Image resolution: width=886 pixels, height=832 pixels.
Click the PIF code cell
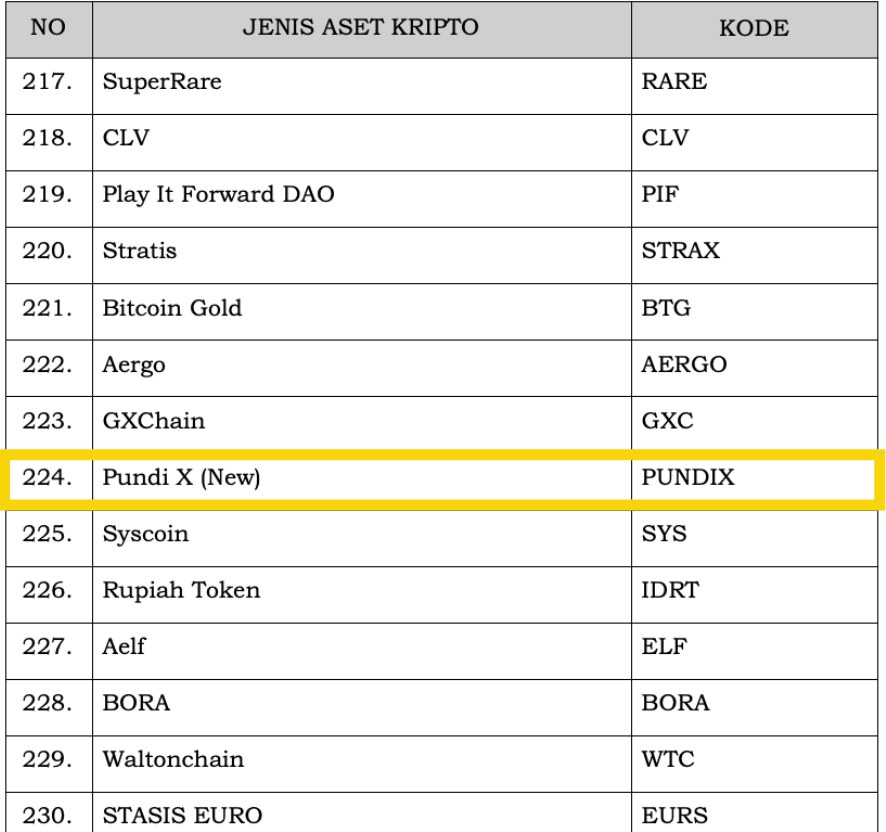[660, 195]
